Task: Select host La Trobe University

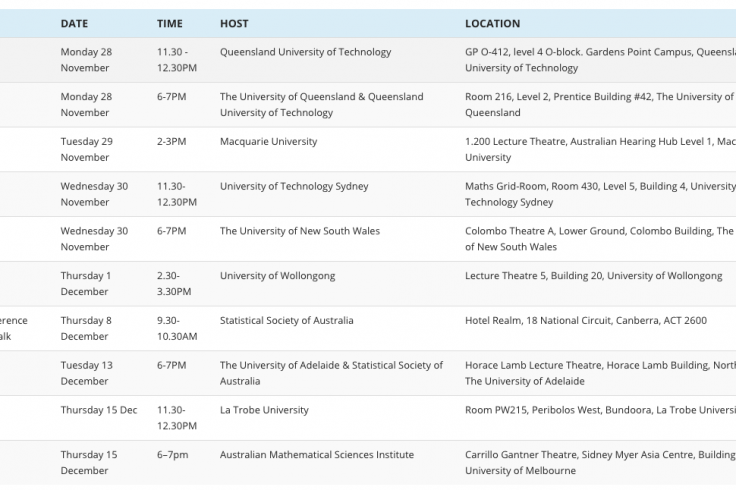Action: tap(264, 410)
